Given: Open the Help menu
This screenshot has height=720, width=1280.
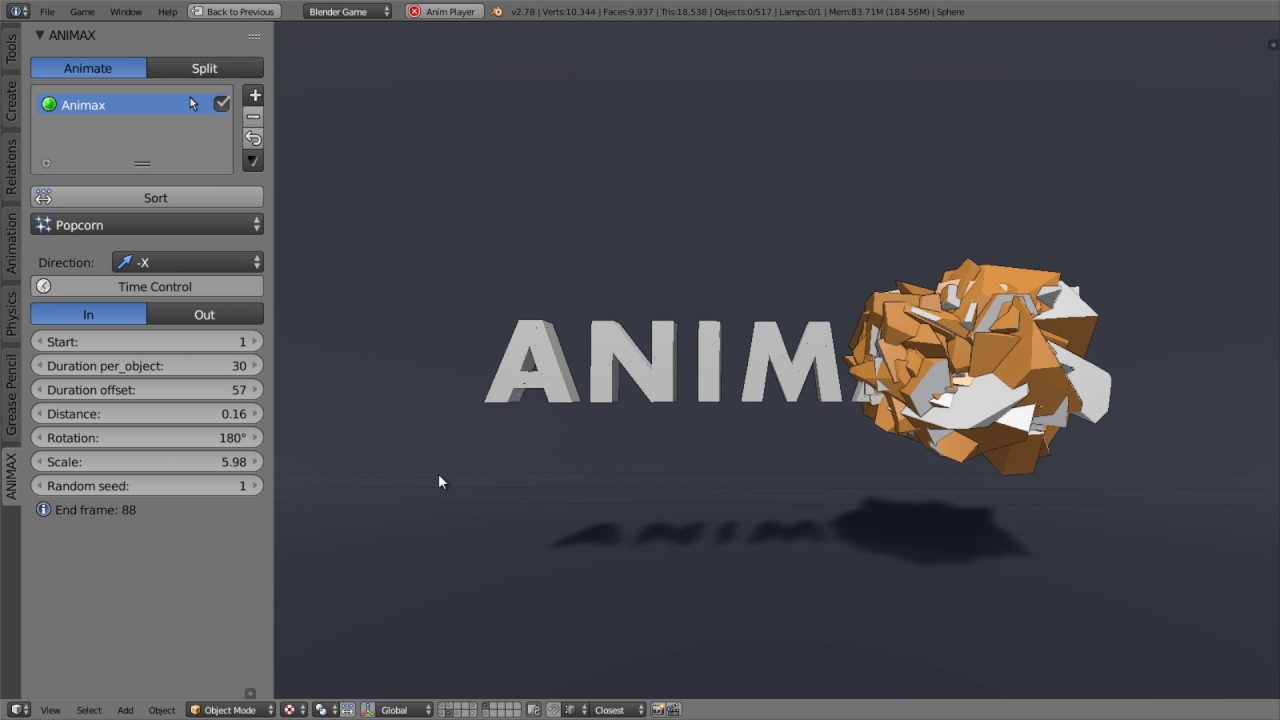Looking at the screenshot, I should (168, 12).
